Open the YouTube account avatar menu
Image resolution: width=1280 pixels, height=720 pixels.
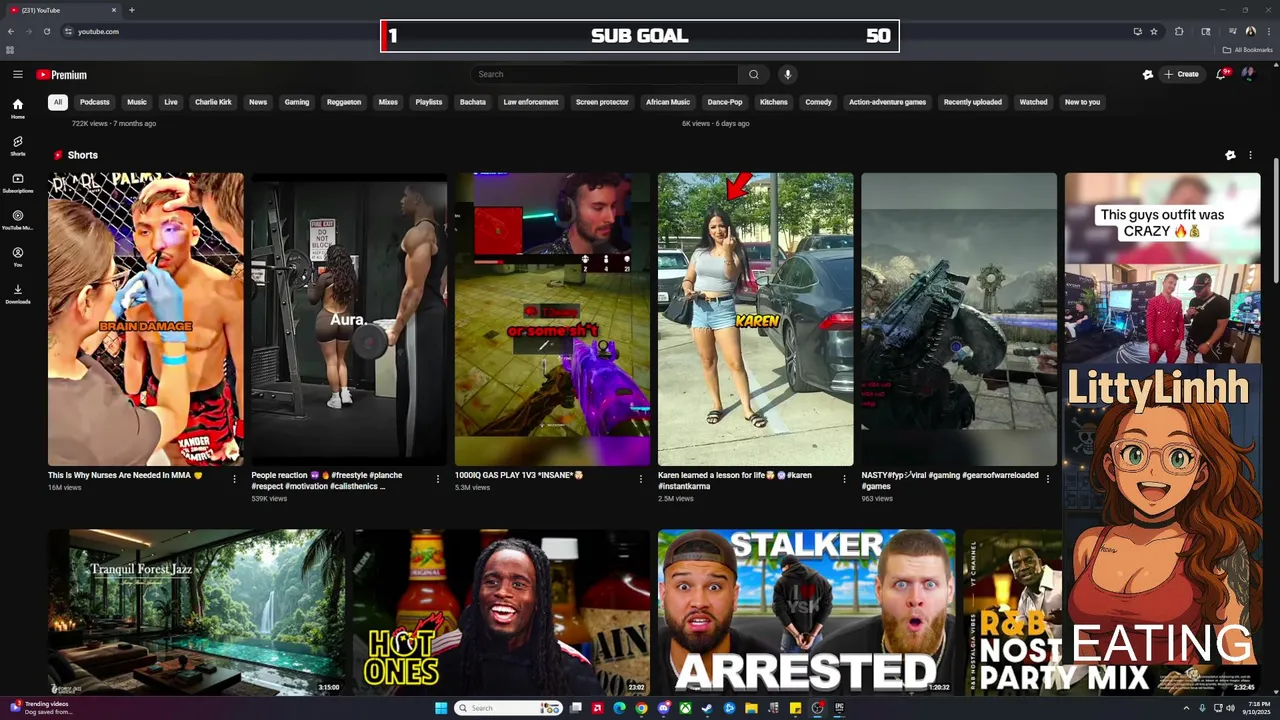click(1248, 74)
